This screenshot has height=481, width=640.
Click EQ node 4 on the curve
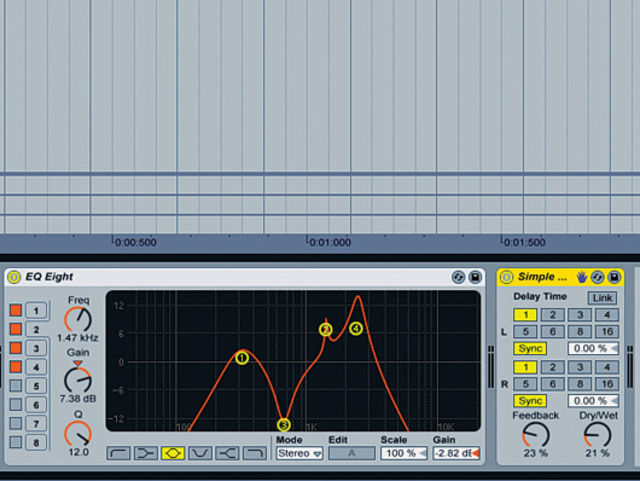tap(356, 328)
